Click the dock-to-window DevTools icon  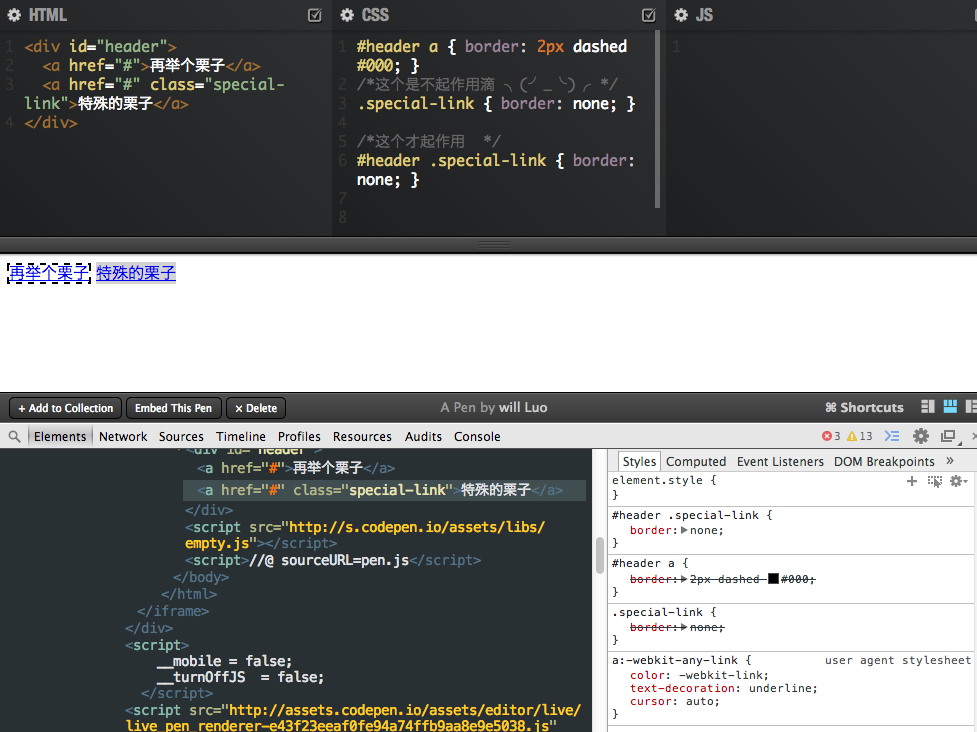pos(949,437)
